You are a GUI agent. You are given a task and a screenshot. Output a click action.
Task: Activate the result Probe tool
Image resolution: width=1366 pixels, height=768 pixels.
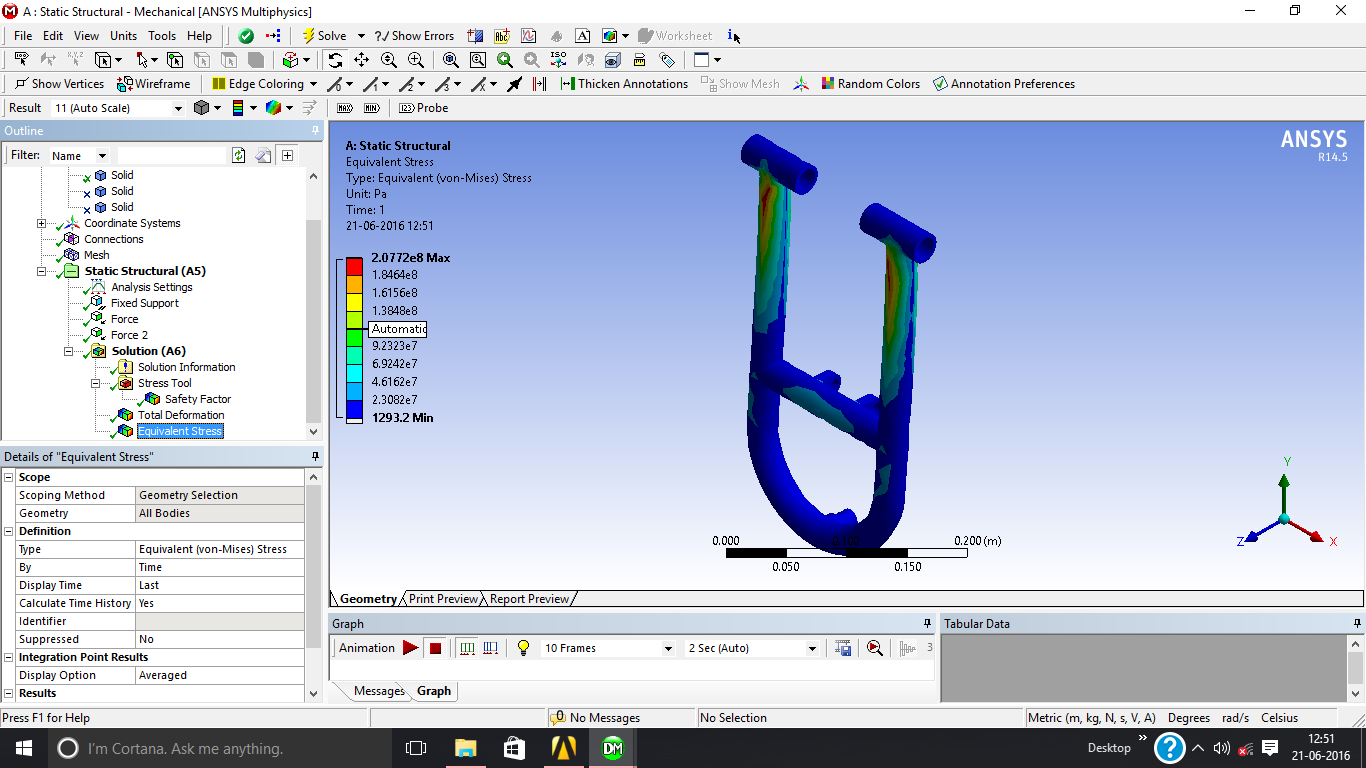424,108
